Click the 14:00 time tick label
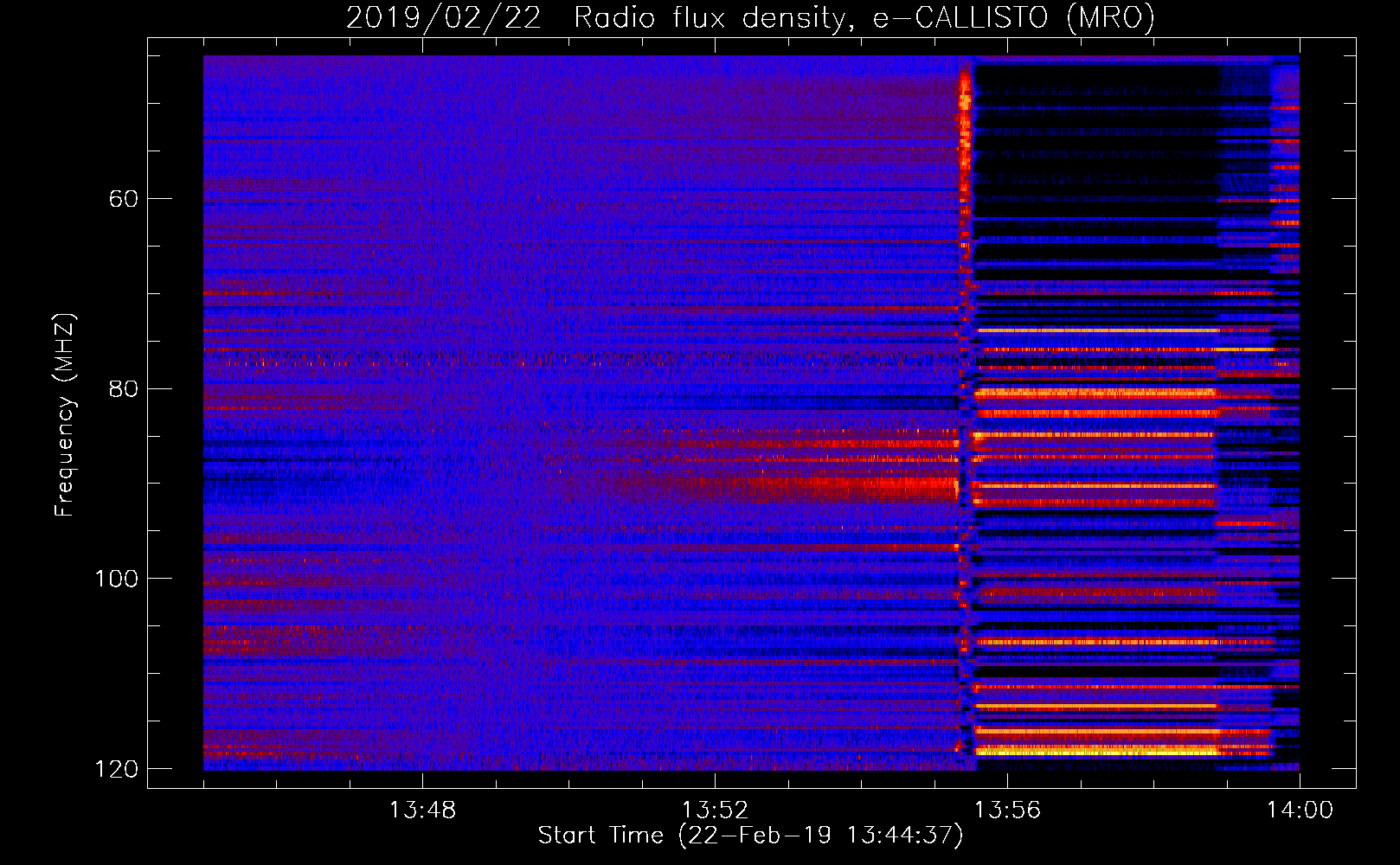1400x865 pixels. (x=1300, y=811)
